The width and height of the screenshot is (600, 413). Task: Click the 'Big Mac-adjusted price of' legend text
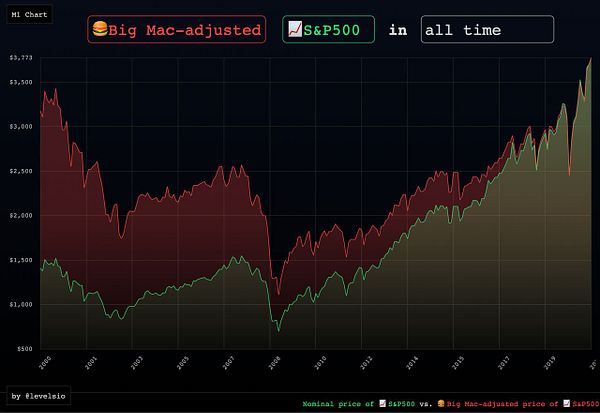click(502, 404)
